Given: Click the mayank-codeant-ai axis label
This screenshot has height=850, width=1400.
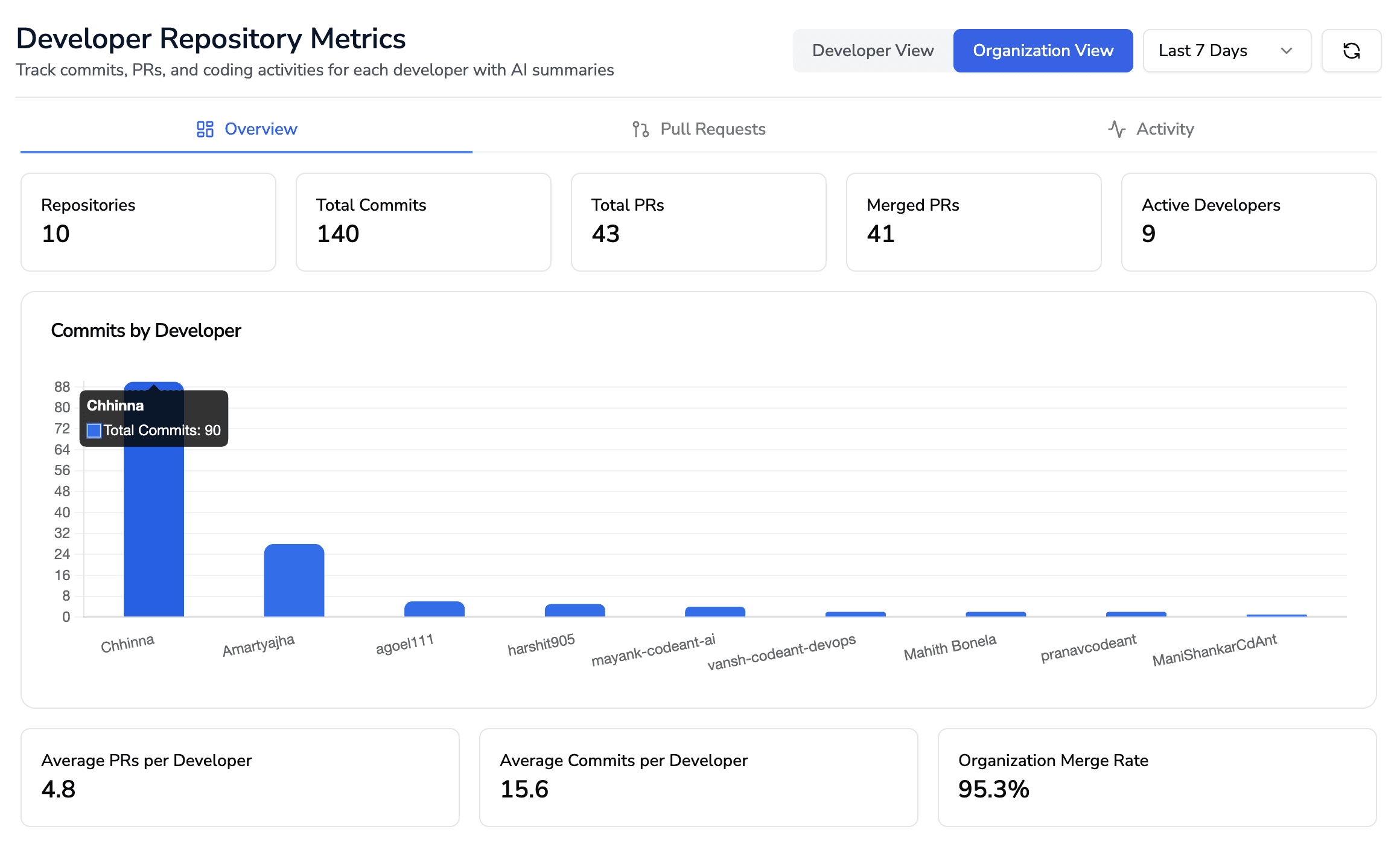Looking at the screenshot, I should pos(654,650).
